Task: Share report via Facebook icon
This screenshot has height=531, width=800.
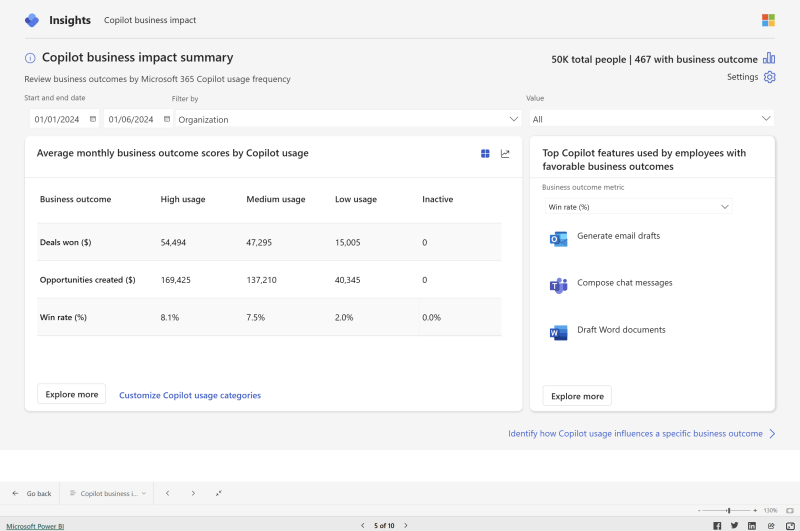Action: tap(717, 525)
